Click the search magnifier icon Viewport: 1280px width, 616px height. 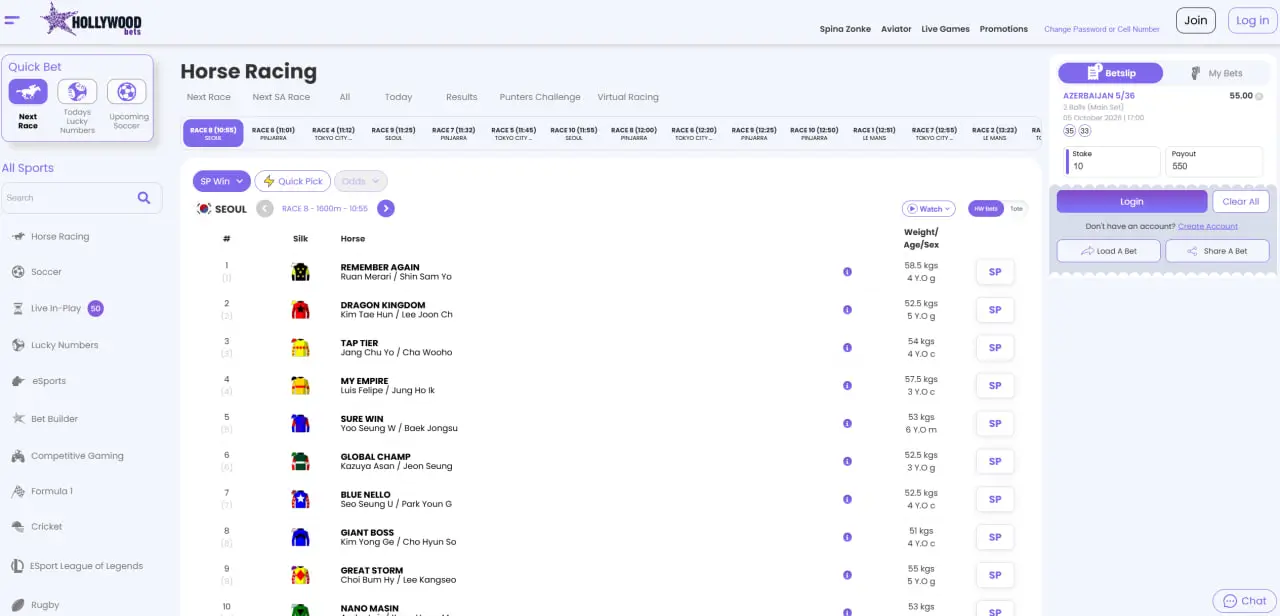coord(144,198)
